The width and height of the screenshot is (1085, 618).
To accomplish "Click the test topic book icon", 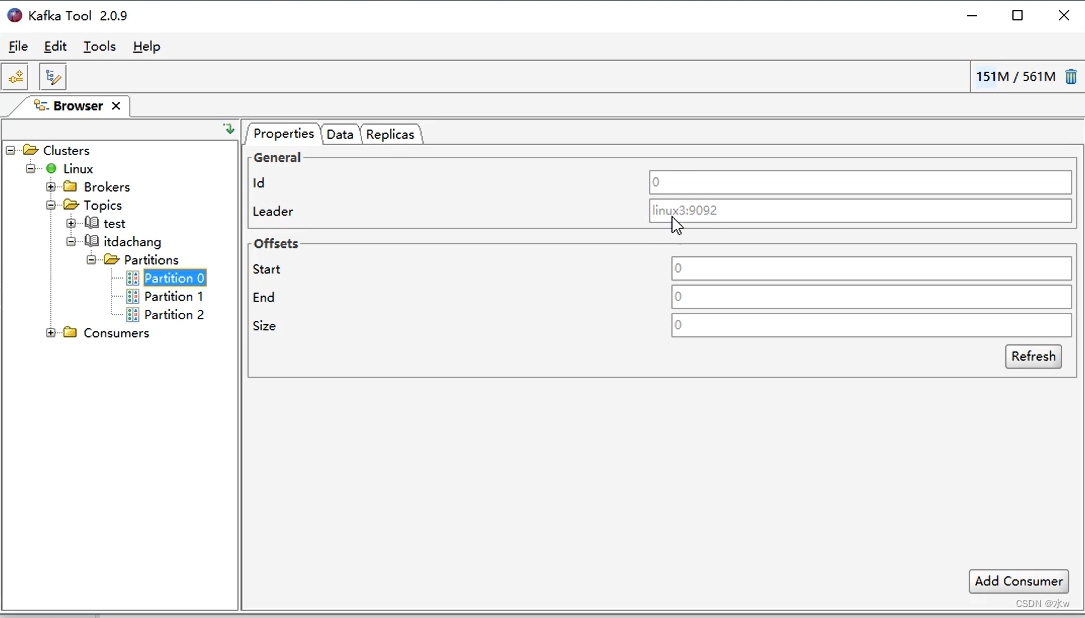I will coord(91,223).
